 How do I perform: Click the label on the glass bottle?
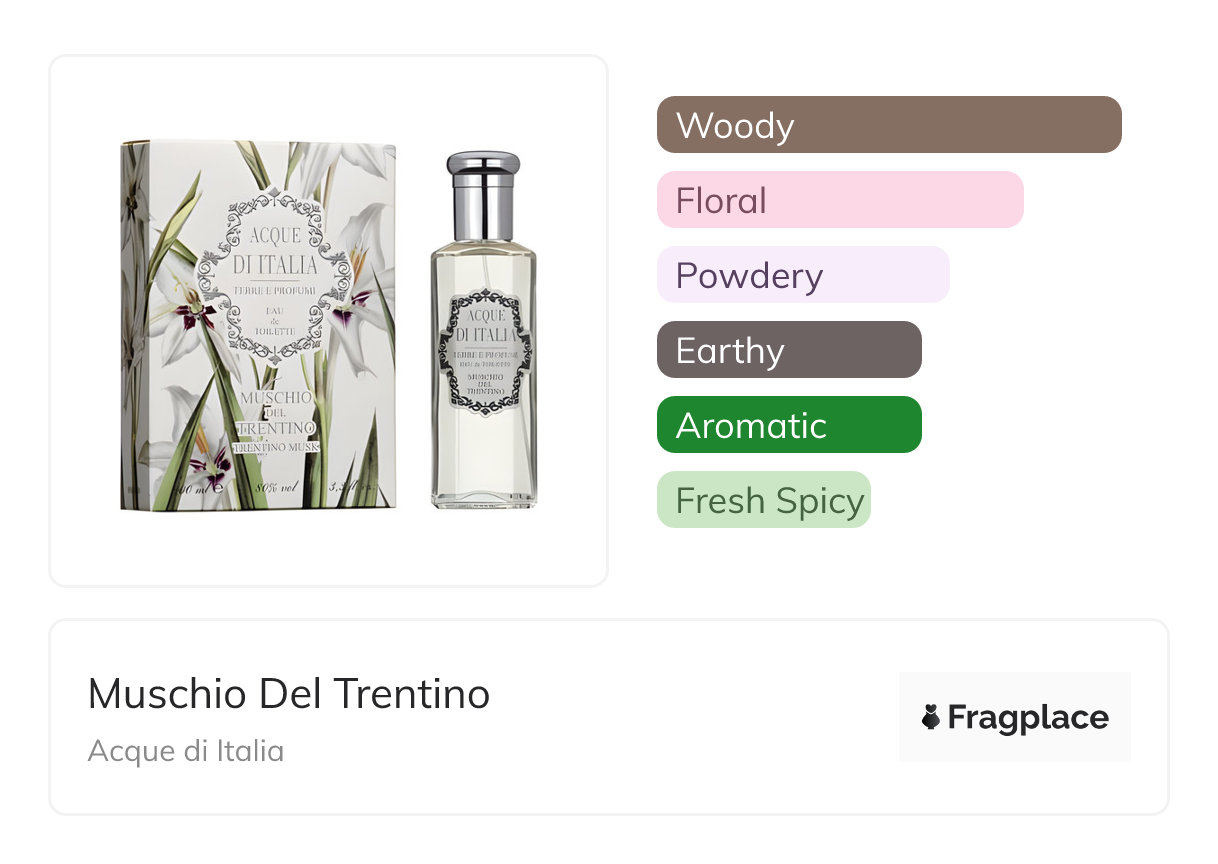[485, 352]
